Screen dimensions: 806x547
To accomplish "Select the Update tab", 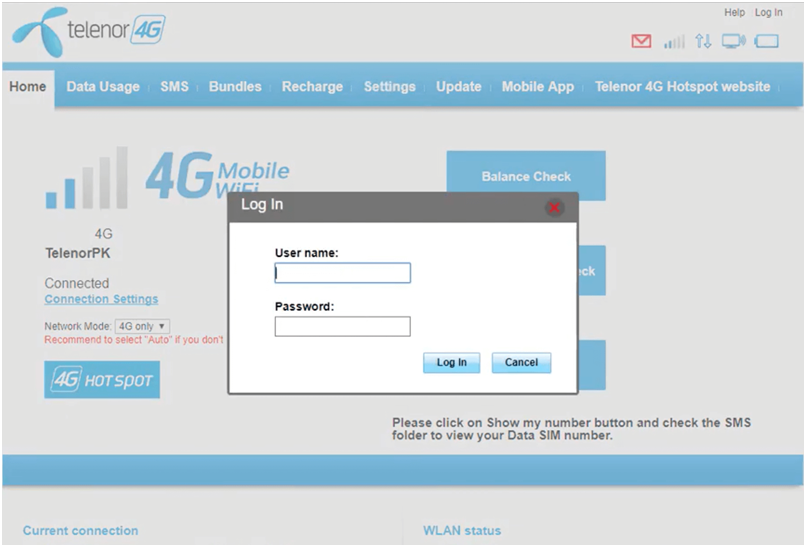I will (x=459, y=86).
